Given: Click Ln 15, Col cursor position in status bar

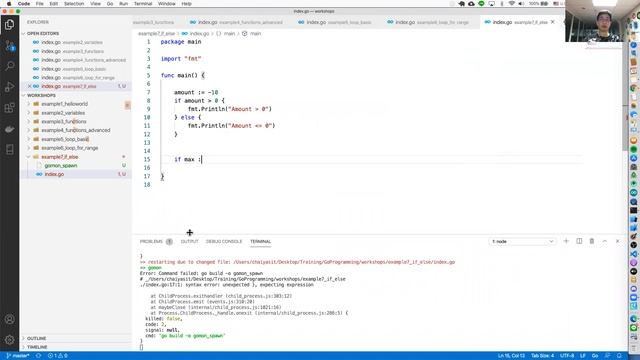Looking at the screenshot, I should [511, 356].
